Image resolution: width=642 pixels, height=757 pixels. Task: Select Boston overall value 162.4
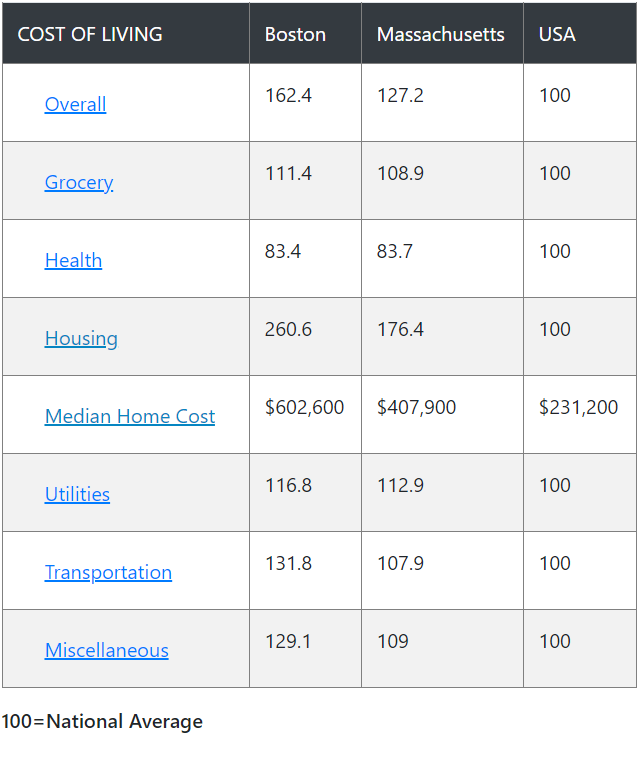(288, 95)
